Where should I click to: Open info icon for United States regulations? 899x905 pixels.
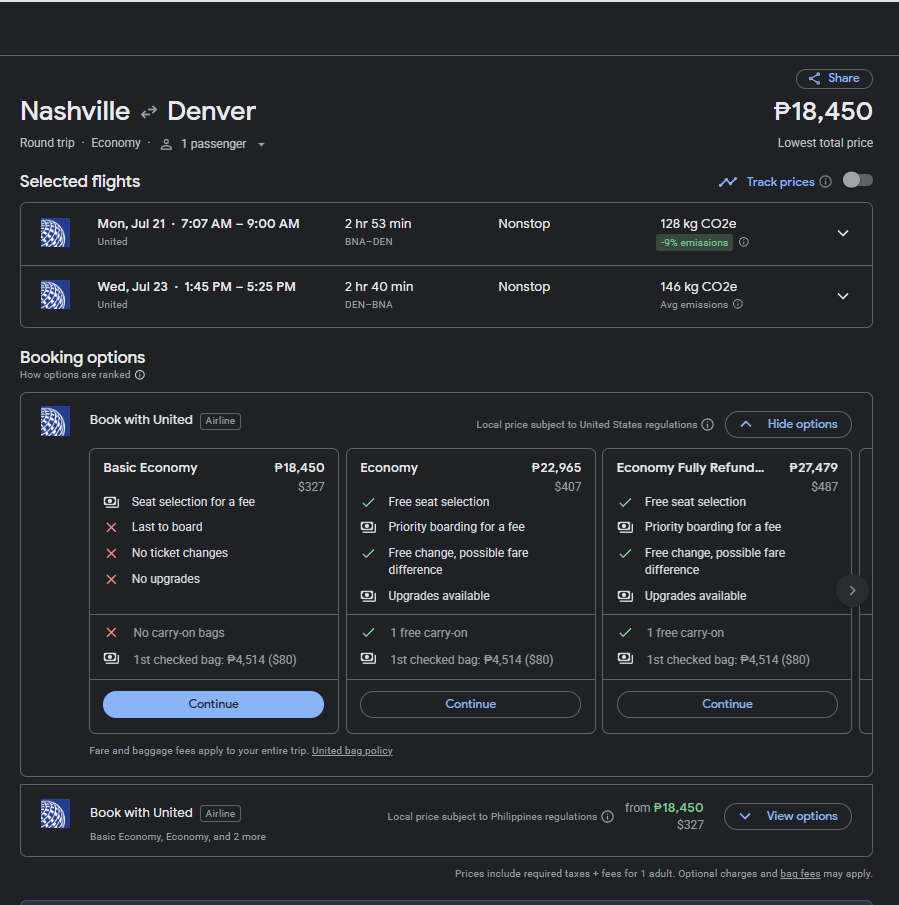click(707, 425)
